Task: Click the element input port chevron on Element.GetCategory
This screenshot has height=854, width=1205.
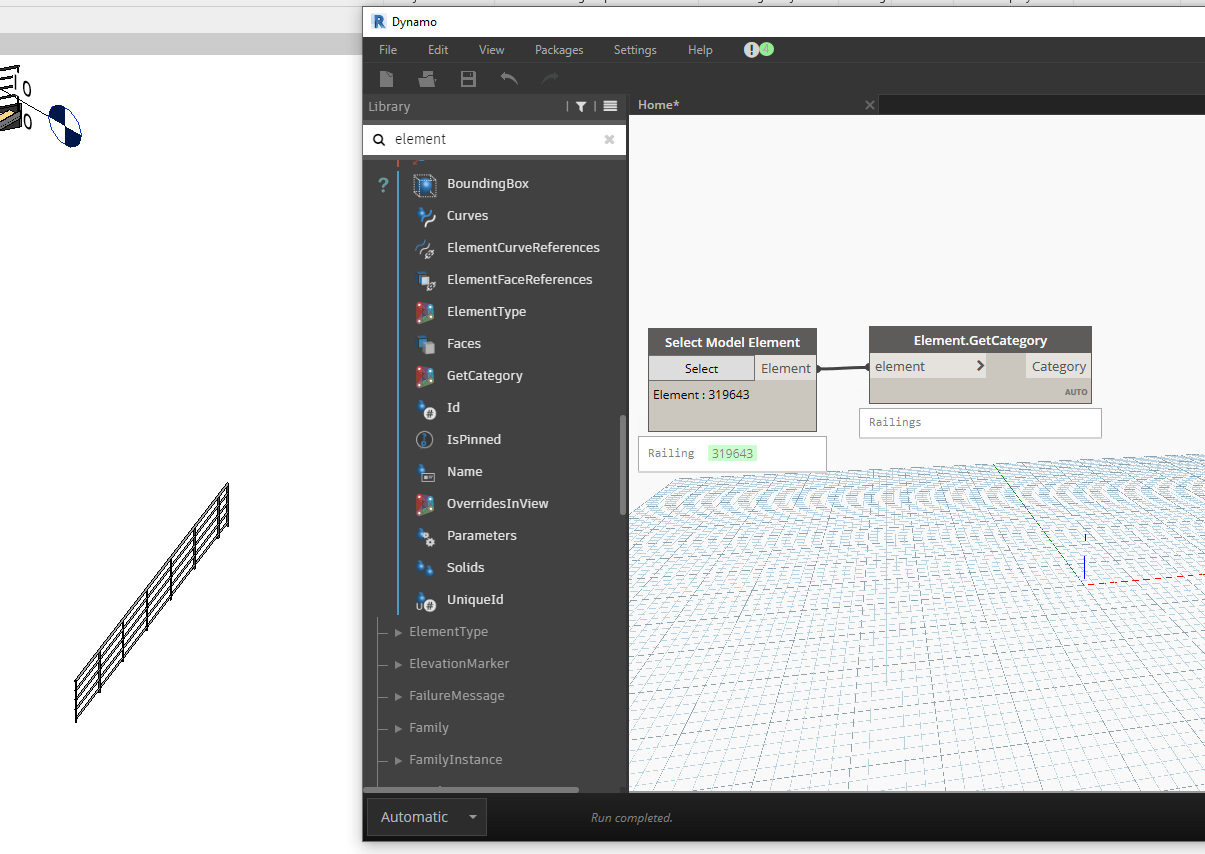Action: pos(980,366)
